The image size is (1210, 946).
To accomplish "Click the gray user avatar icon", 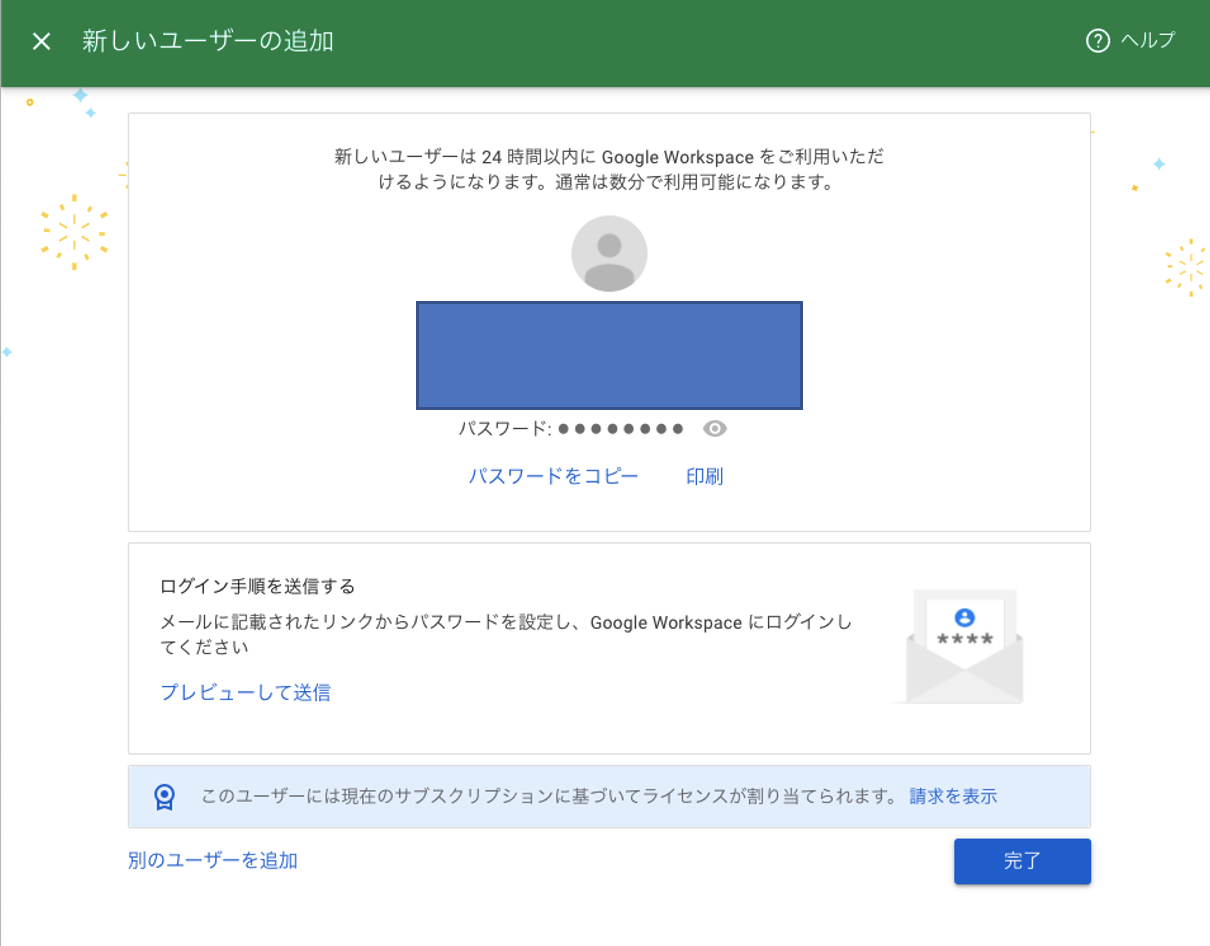I will [609, 254].
